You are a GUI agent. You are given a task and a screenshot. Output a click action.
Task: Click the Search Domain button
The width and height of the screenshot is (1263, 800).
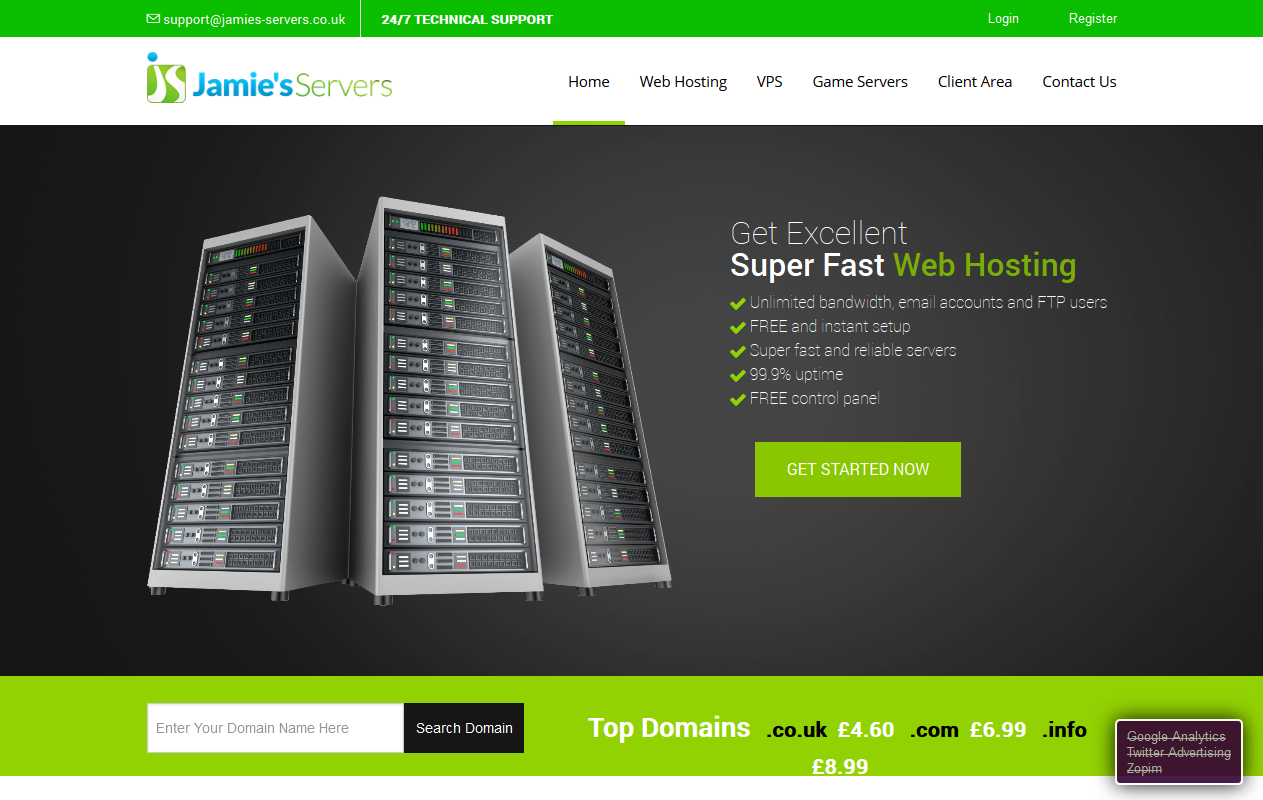pyautogui.click(x=464, y=728)
